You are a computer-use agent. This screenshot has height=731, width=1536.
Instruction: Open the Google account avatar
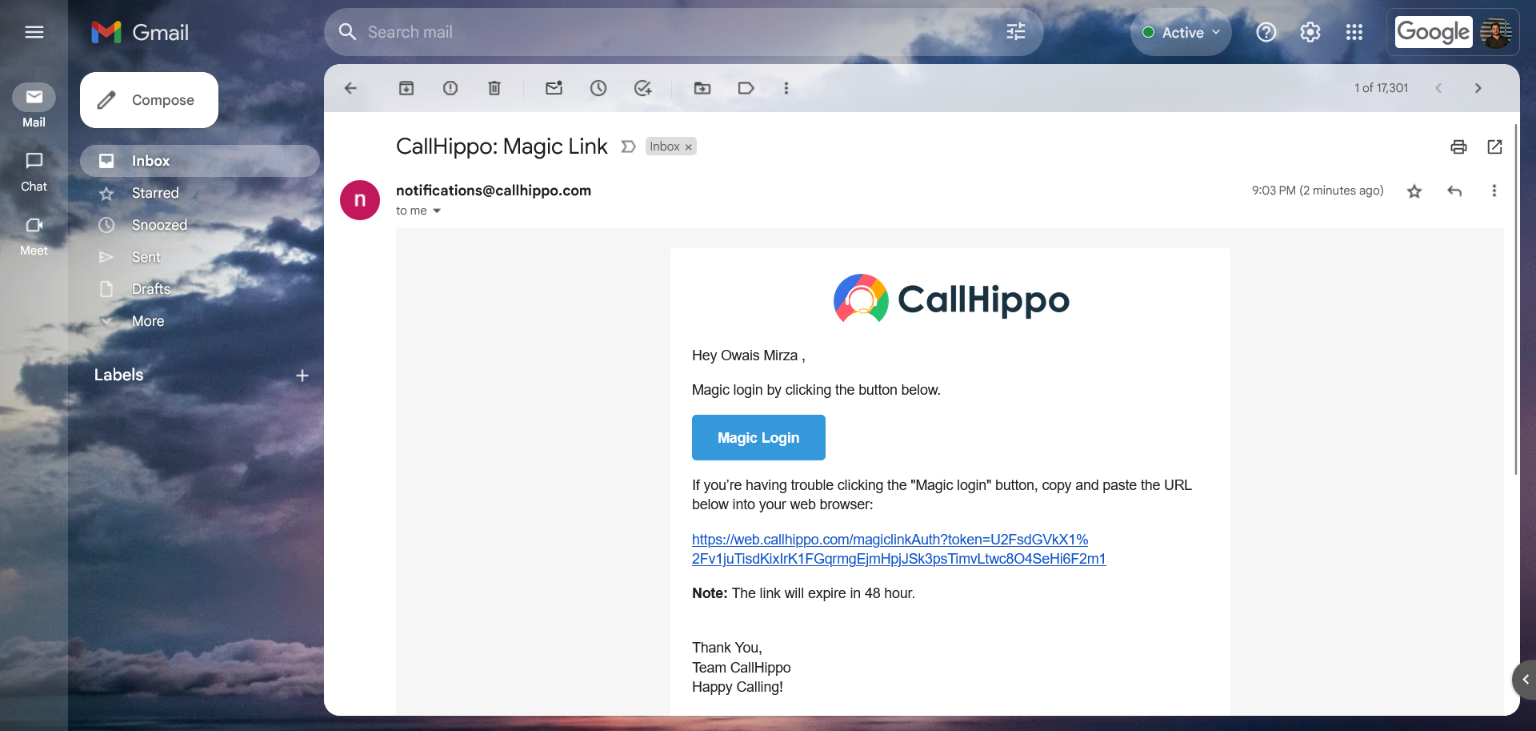[1495, 32]
